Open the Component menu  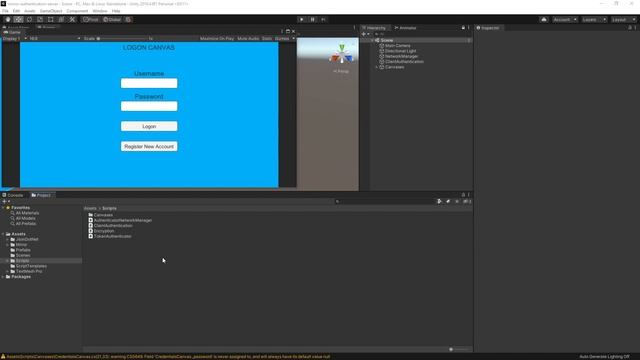77,11
